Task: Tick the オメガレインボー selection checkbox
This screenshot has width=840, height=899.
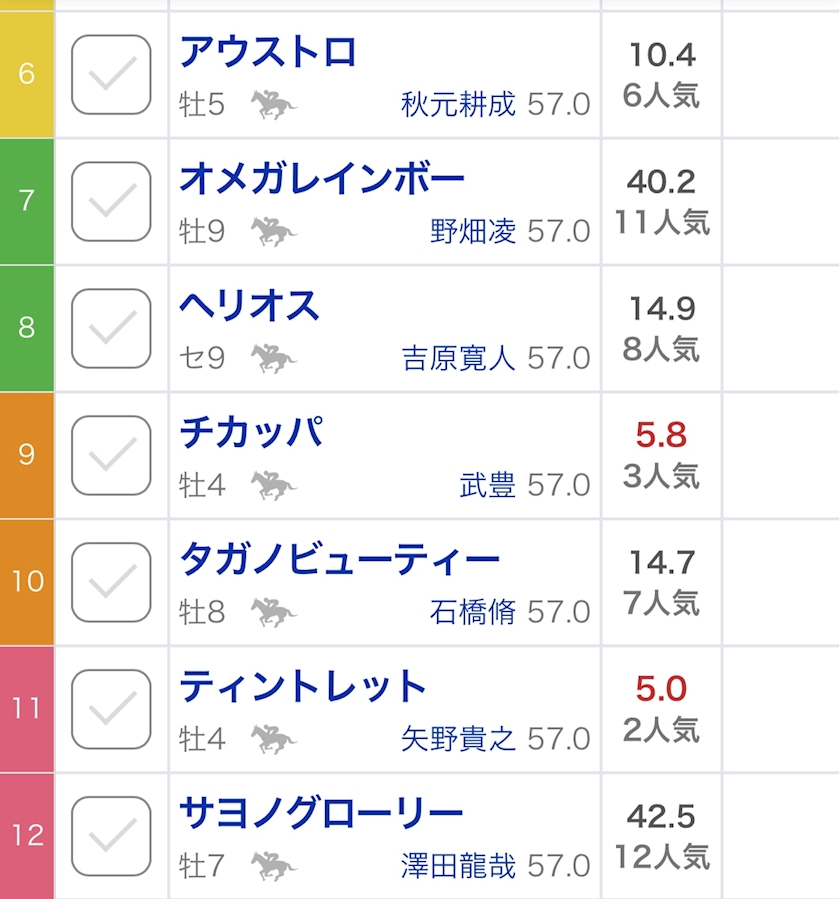Action: point(112,201)
